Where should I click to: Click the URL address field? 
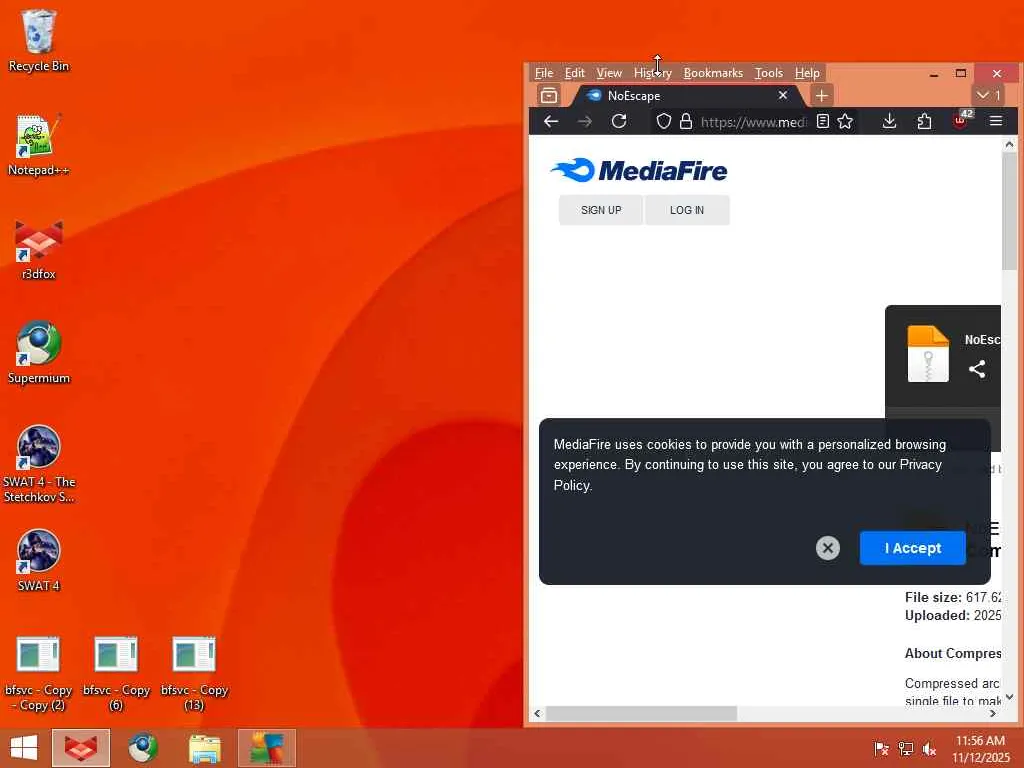pyautogui.click(x=754, y=121)
